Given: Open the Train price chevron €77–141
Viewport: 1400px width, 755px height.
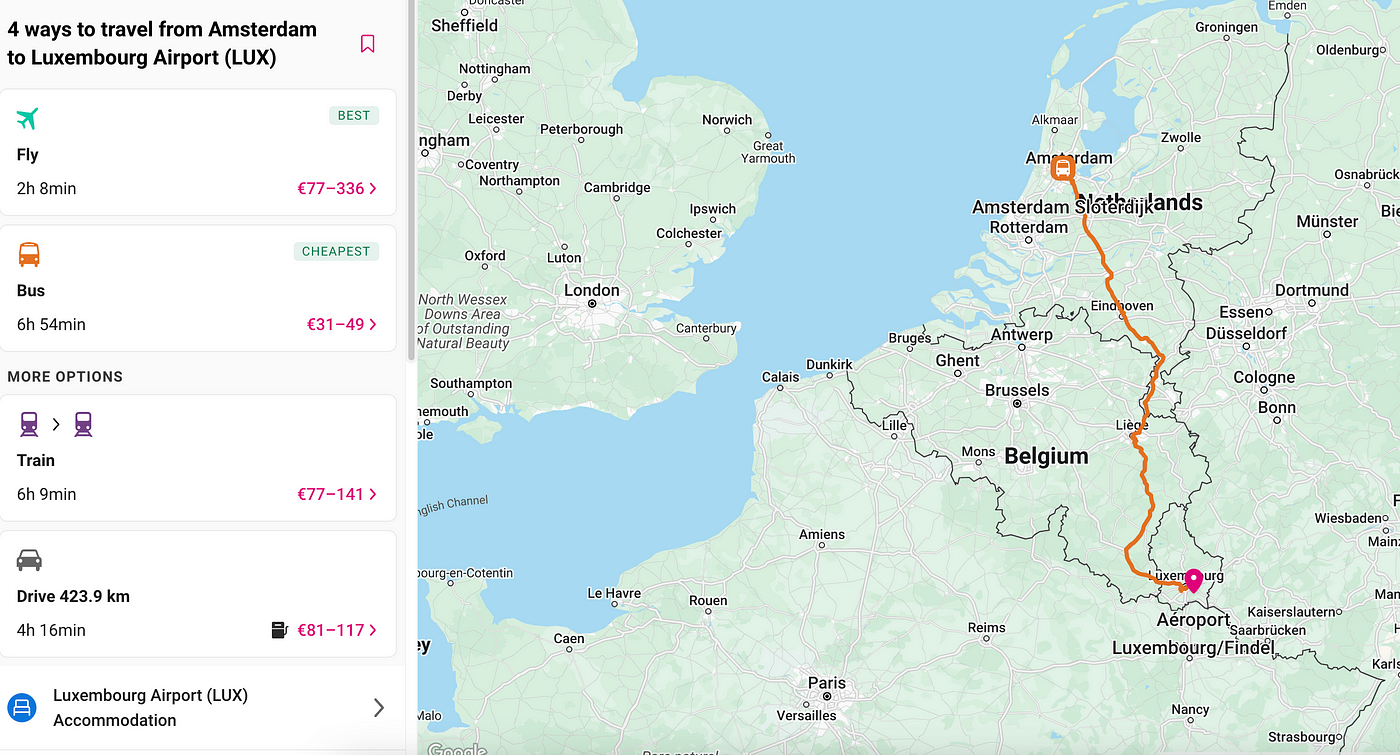Looking at the screenshot, I should (373, 494).
